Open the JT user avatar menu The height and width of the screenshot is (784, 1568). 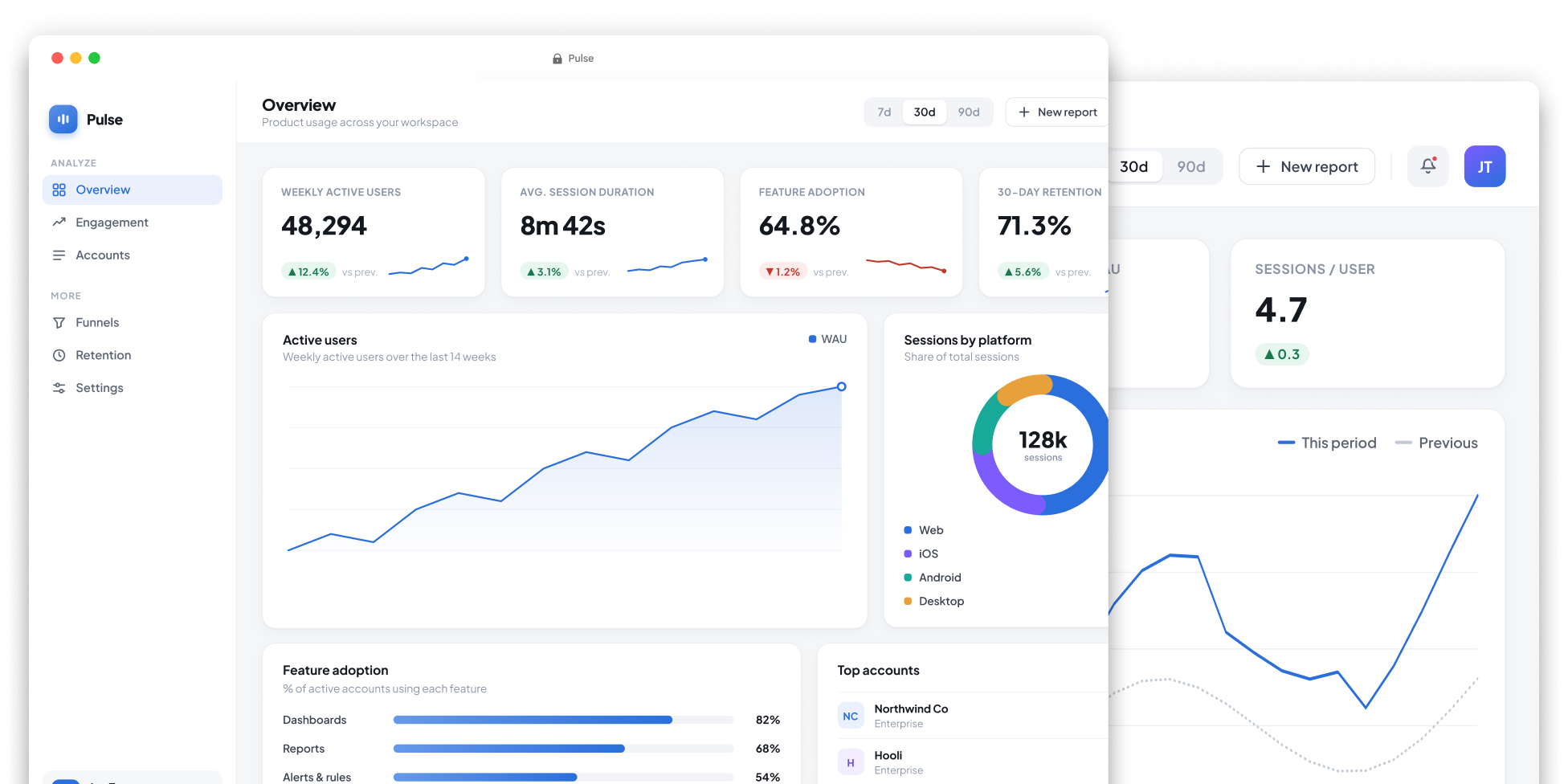click(x=1484, y=166)
